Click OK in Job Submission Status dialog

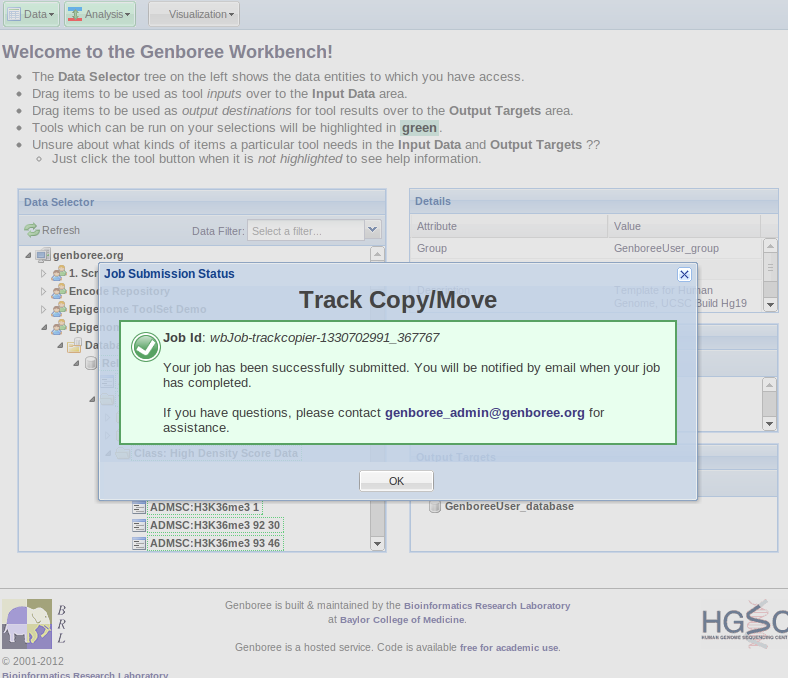pyautogui.click(x=396, y=481)
